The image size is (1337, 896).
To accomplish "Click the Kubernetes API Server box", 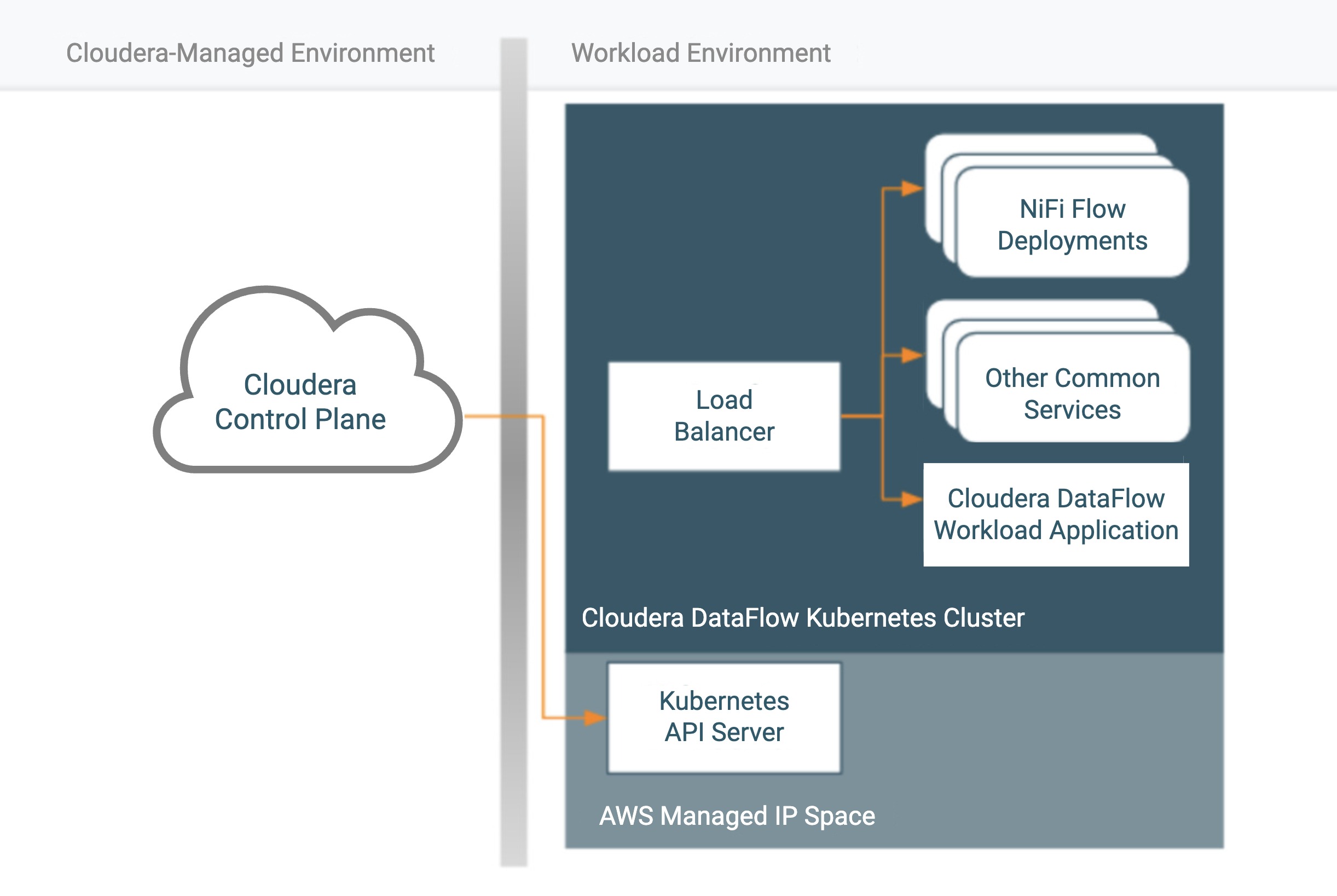I will [x=724, y=717].
